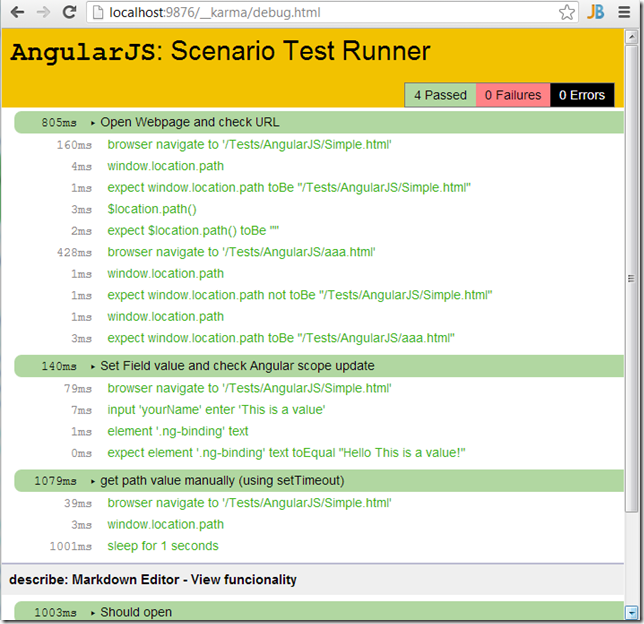This screenshot has height=624, width=644.
Task: Reload the page with the refresh icon
Action: pyautogui.click(x=69, y=12)
